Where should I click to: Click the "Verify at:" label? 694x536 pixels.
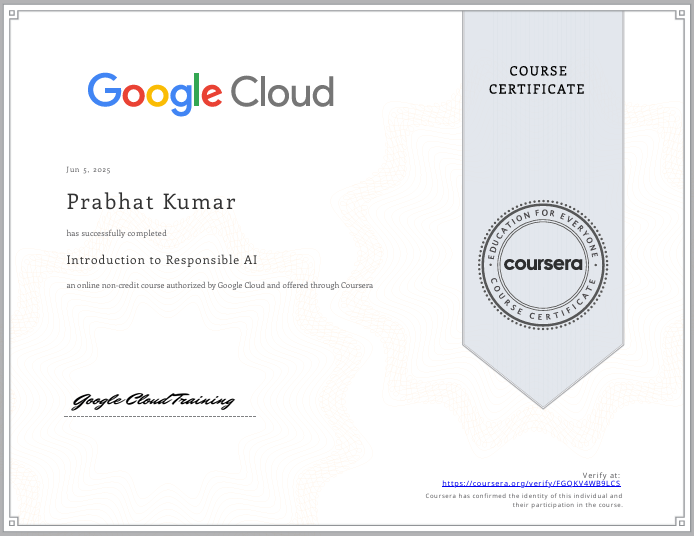pyautogui.click(x=601, y=475)
